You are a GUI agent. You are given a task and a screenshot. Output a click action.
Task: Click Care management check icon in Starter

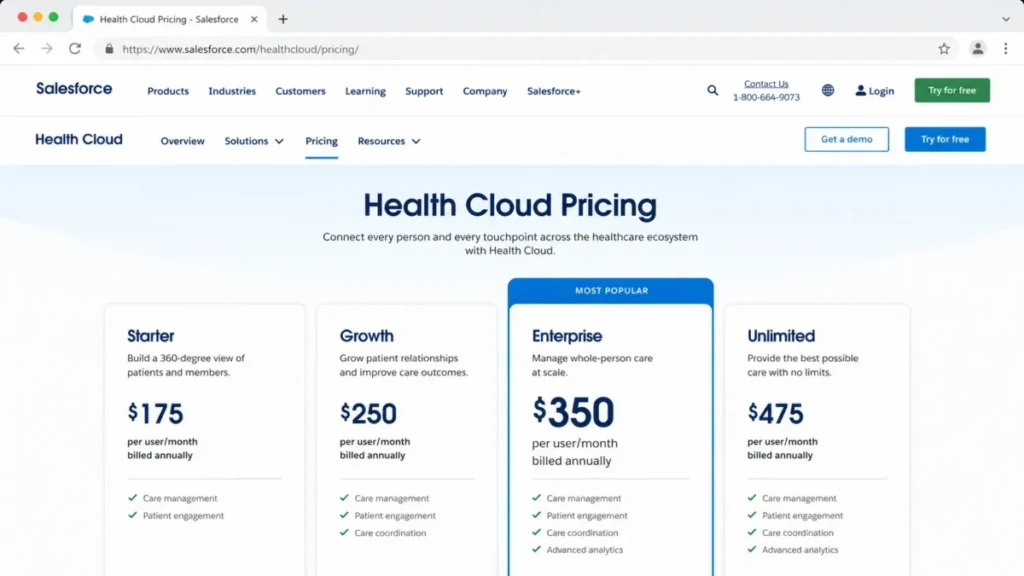pyautogui.click(x=133, y=498)
